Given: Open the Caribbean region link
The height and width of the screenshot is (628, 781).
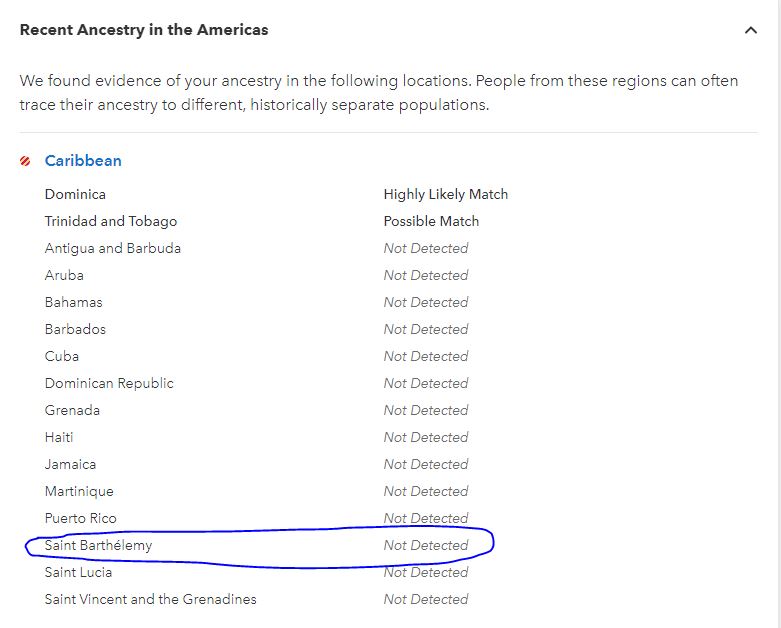Looking at the screenshot, I should pos(83,161).
